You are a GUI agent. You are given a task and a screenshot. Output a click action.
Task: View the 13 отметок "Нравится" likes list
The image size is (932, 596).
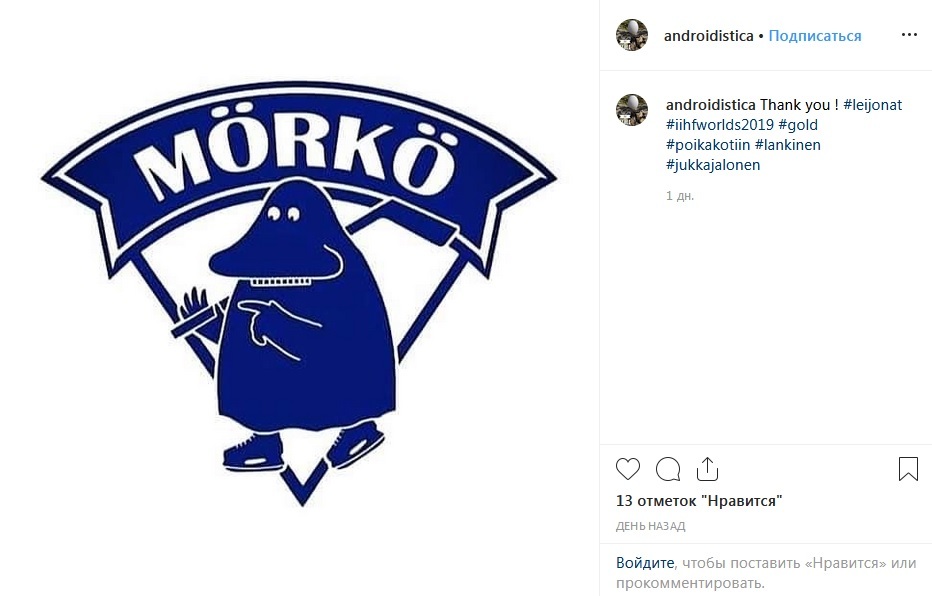click(x=699, y=501)
